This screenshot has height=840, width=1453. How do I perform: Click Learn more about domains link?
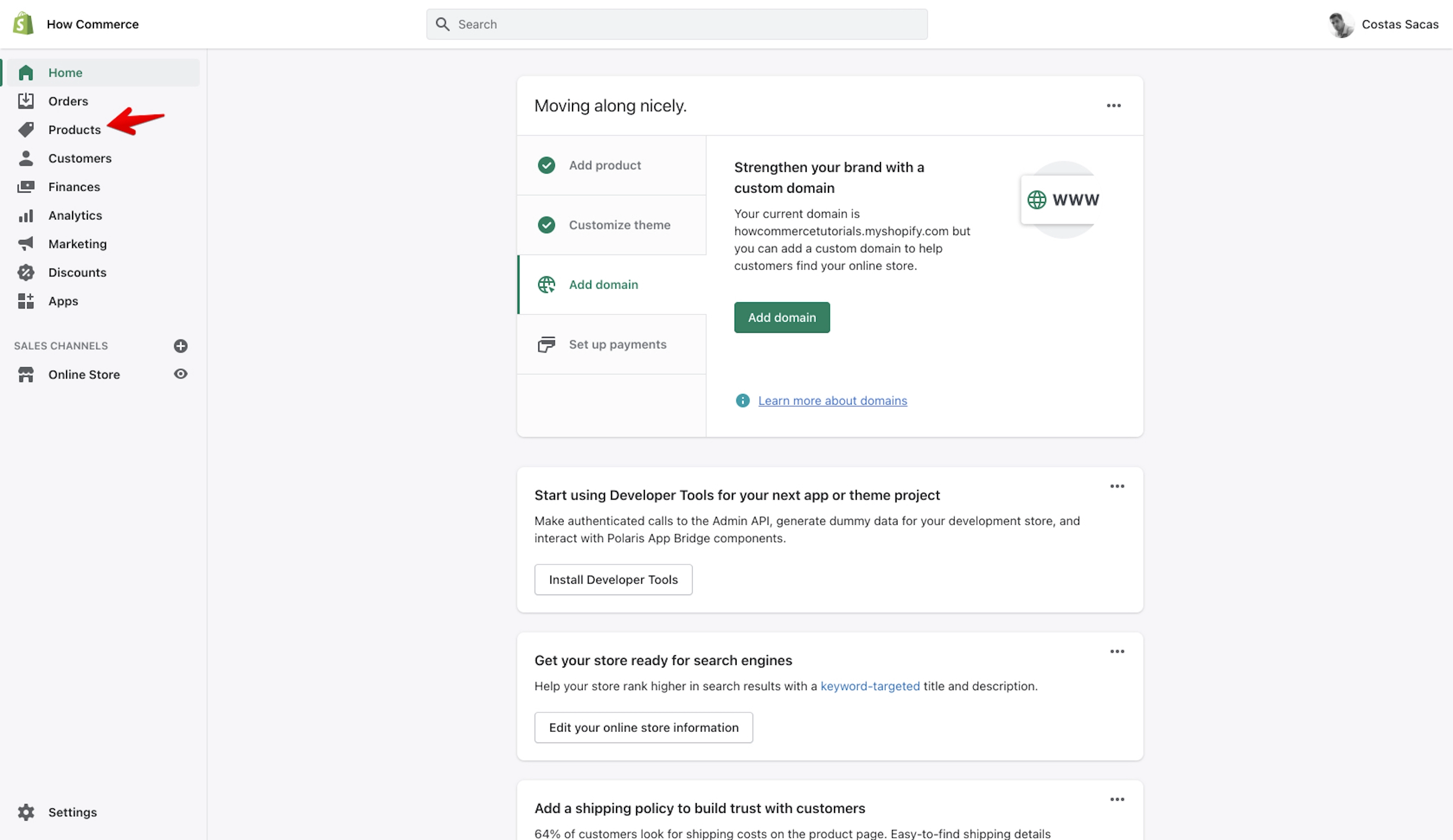[832, 401]
